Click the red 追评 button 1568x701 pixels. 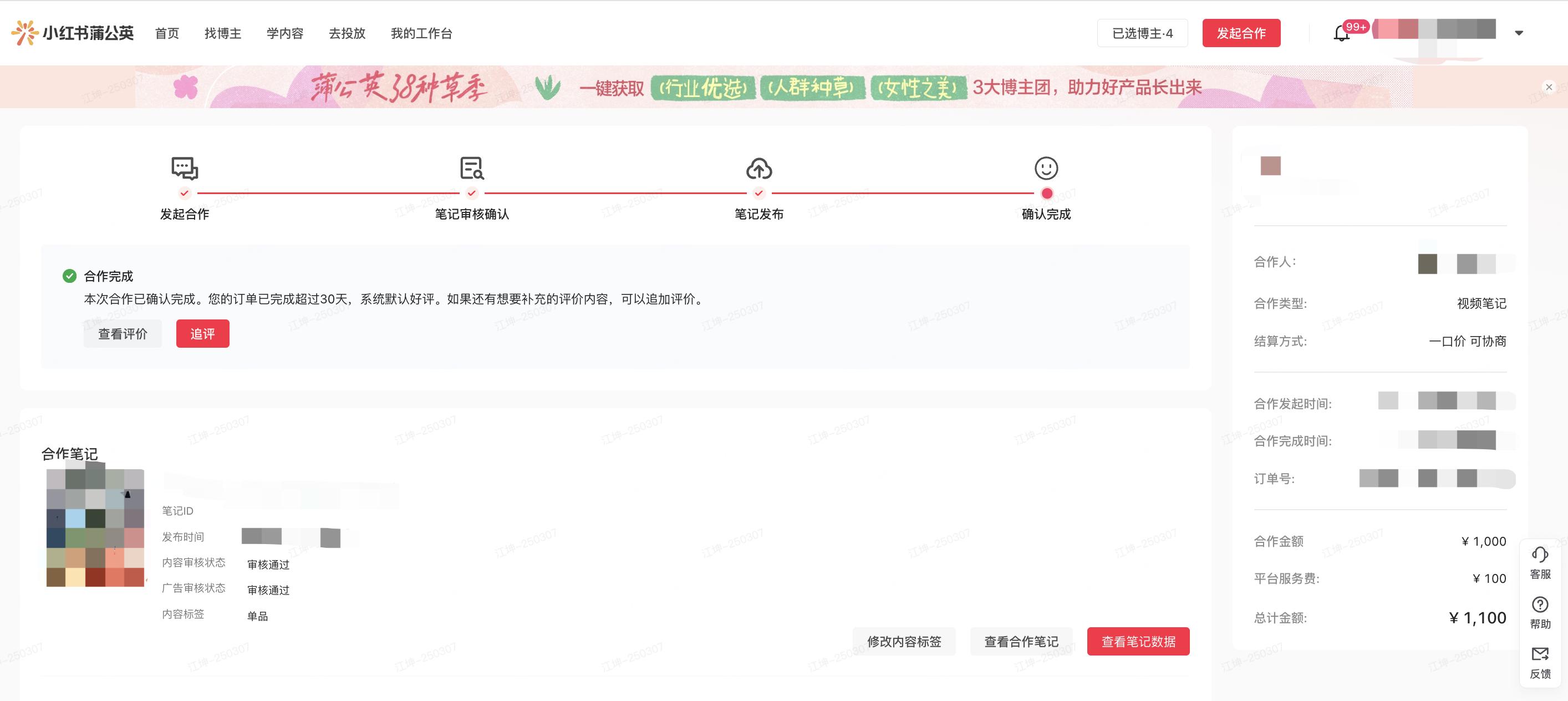[203, 334]
